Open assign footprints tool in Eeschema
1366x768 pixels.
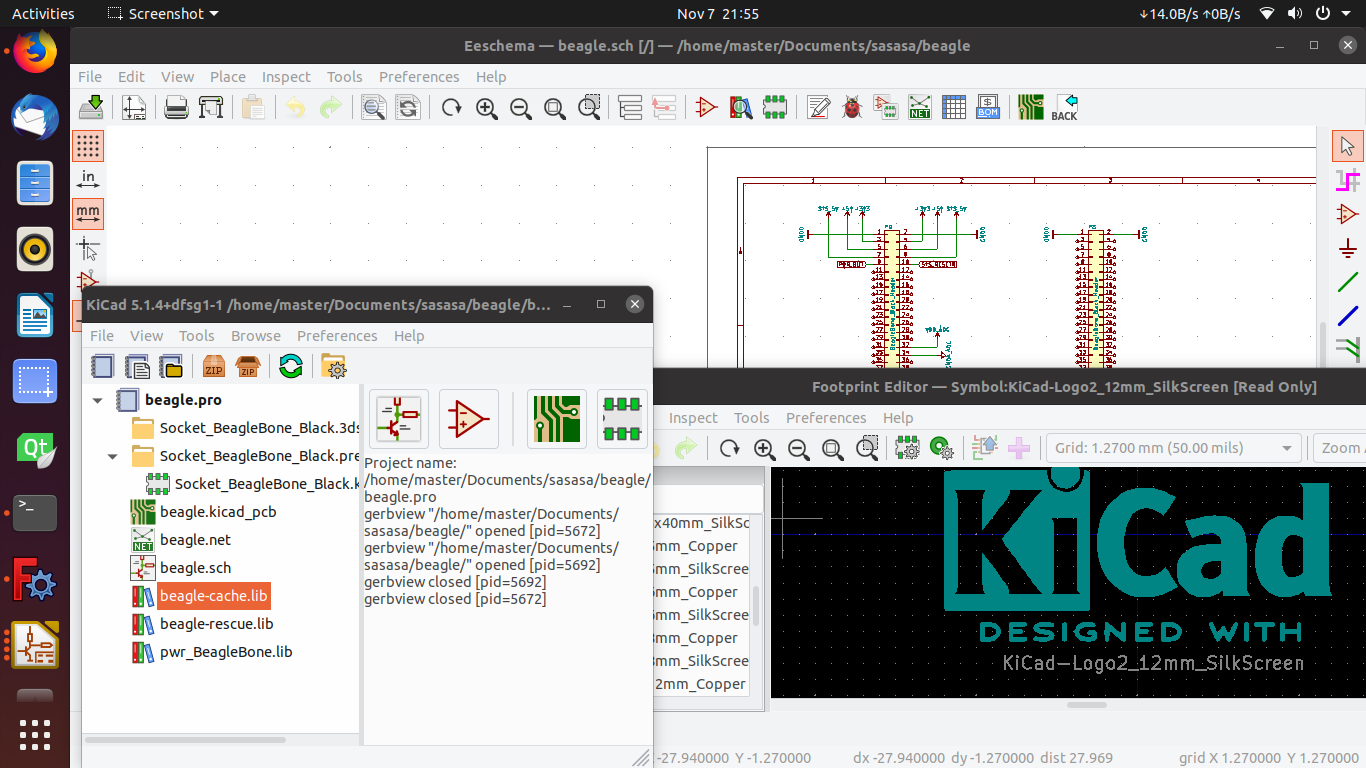(886, 107)
